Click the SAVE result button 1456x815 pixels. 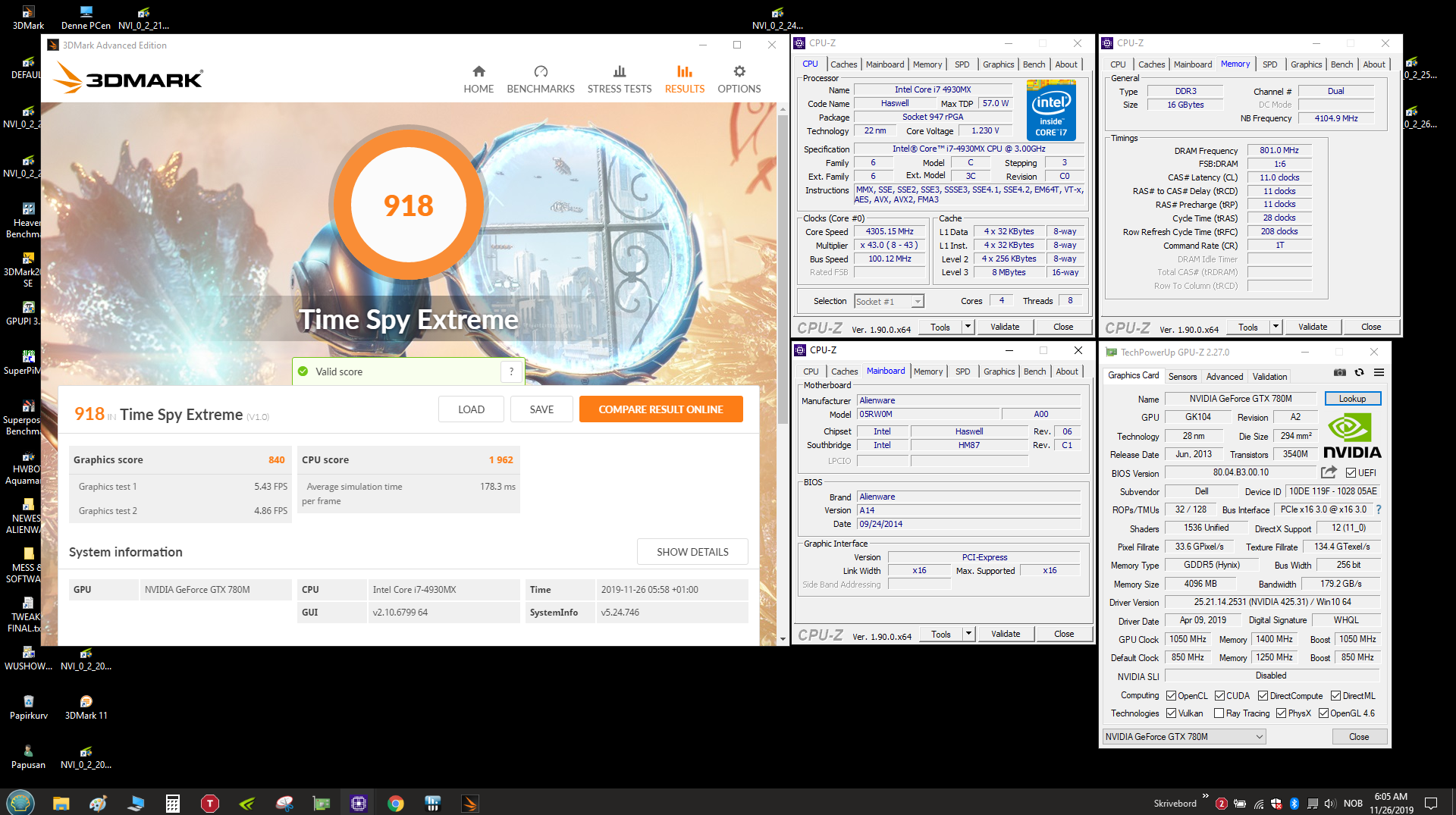[x=541, y=409]
